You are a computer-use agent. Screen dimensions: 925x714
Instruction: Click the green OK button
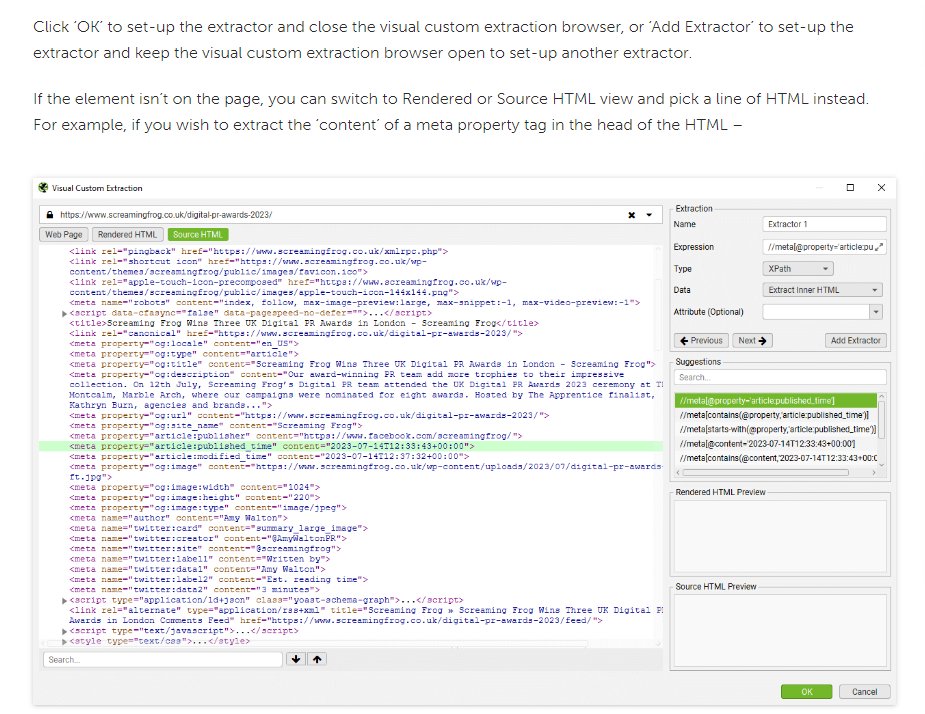(x=806, y=692)
